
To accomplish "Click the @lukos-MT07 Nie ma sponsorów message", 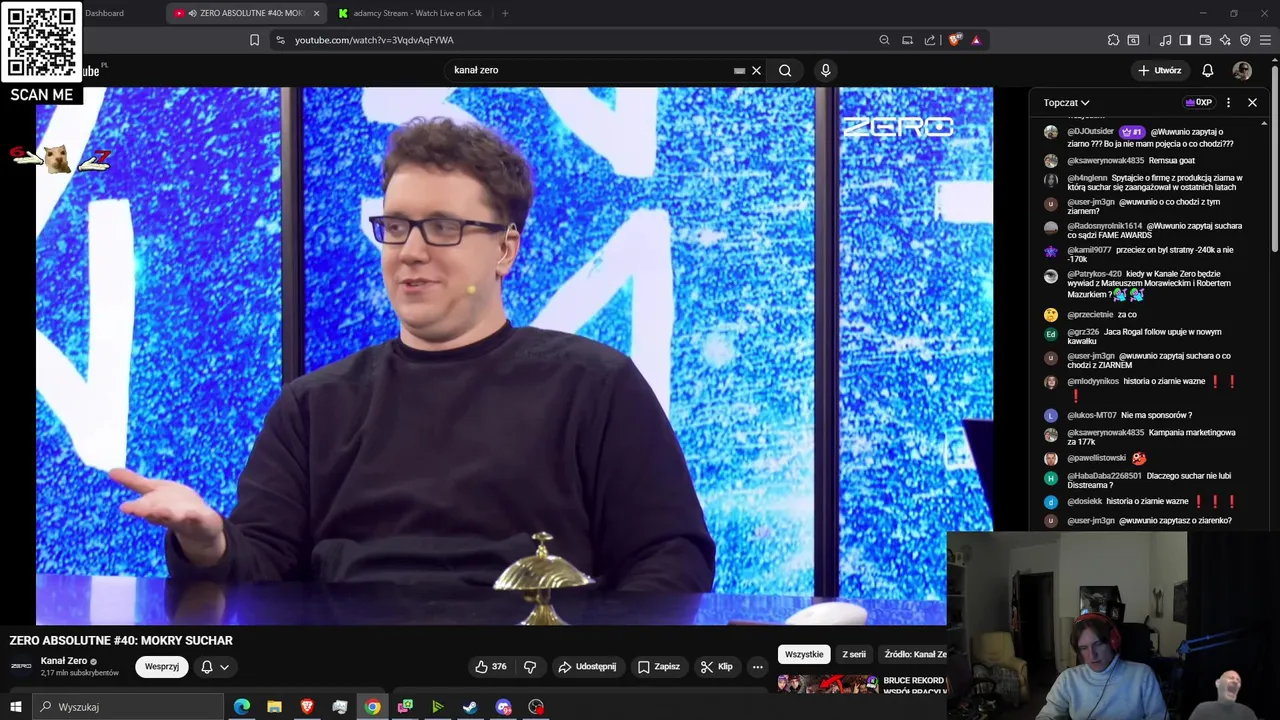I will point(1130,415).
